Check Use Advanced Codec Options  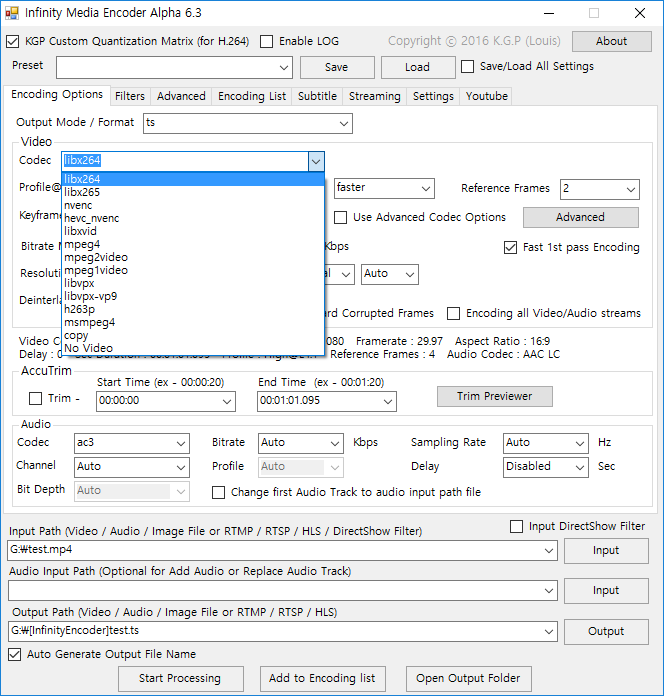(341, 217)
